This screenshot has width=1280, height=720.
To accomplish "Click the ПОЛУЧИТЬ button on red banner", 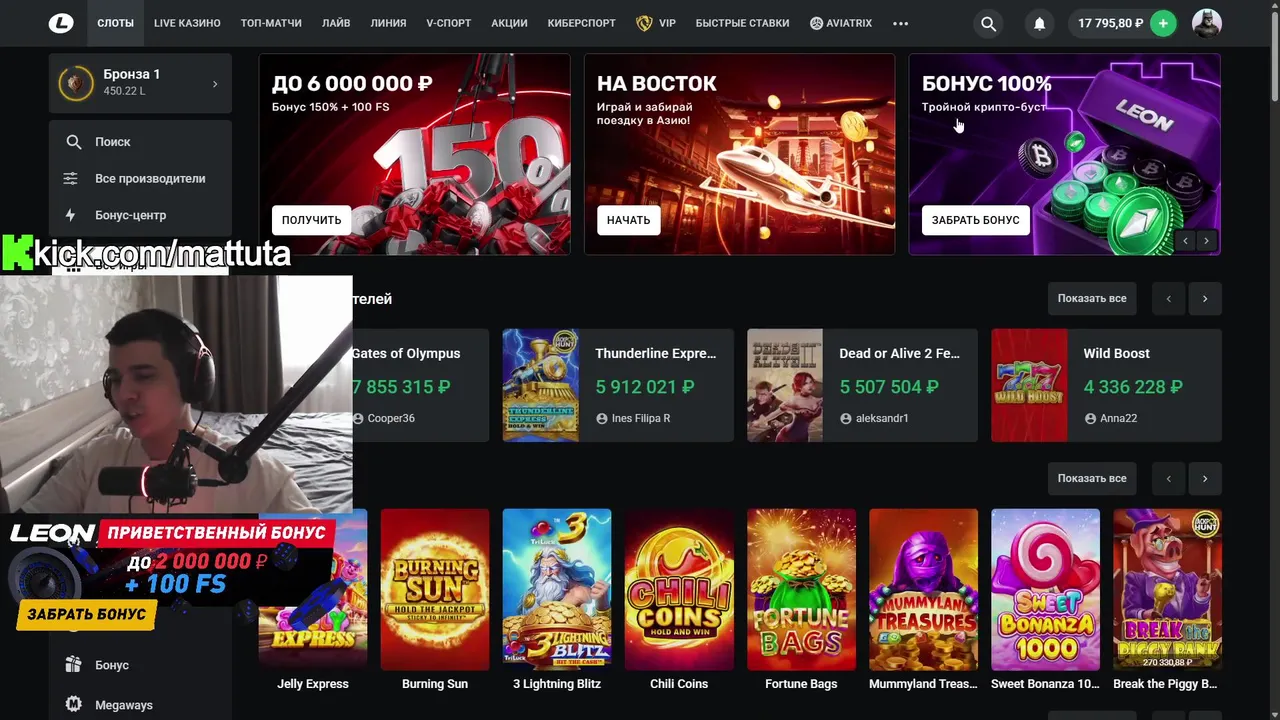I will coord(311,220).
